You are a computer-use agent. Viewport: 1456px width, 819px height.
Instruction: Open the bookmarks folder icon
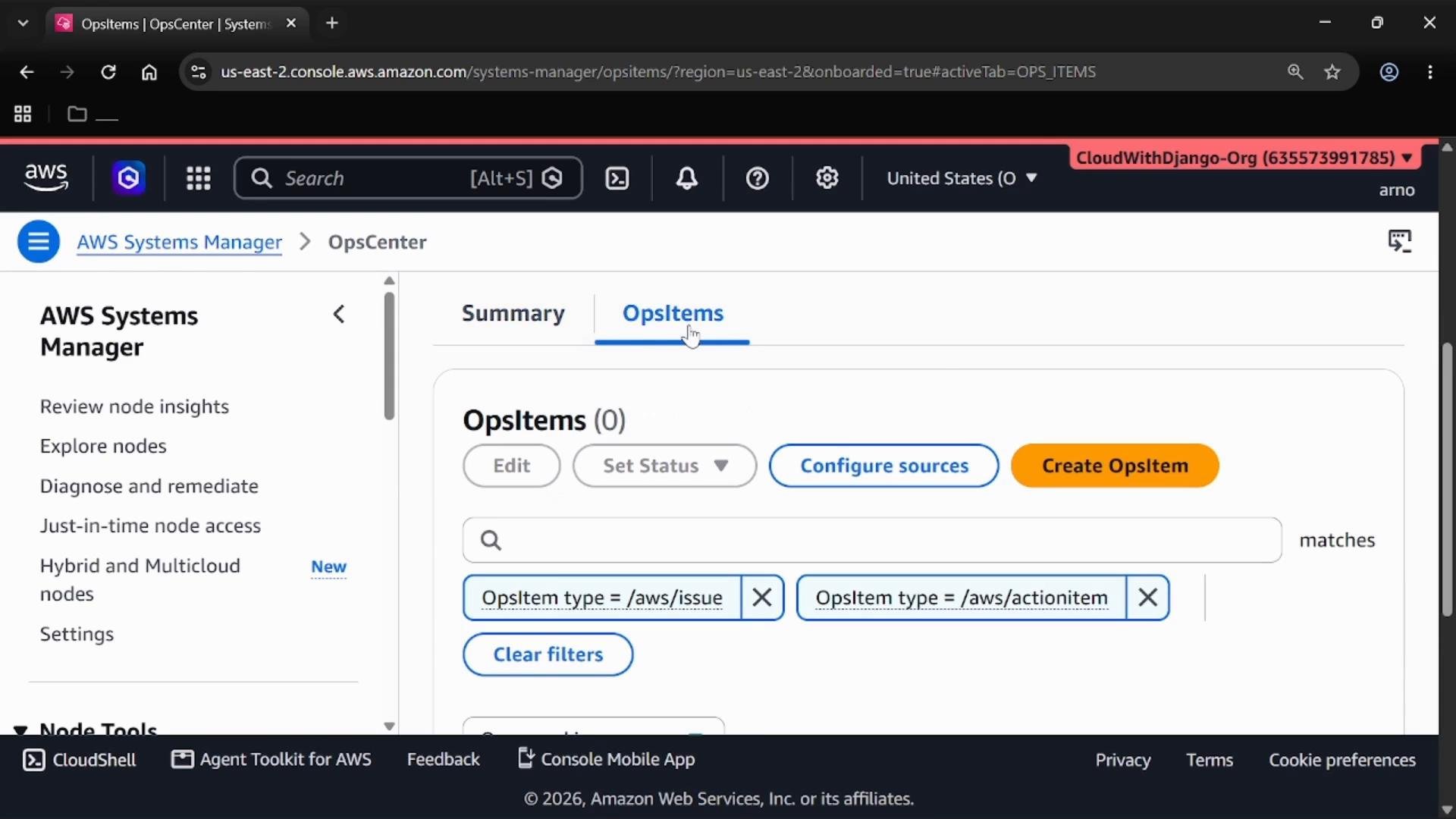coord(77,114)
